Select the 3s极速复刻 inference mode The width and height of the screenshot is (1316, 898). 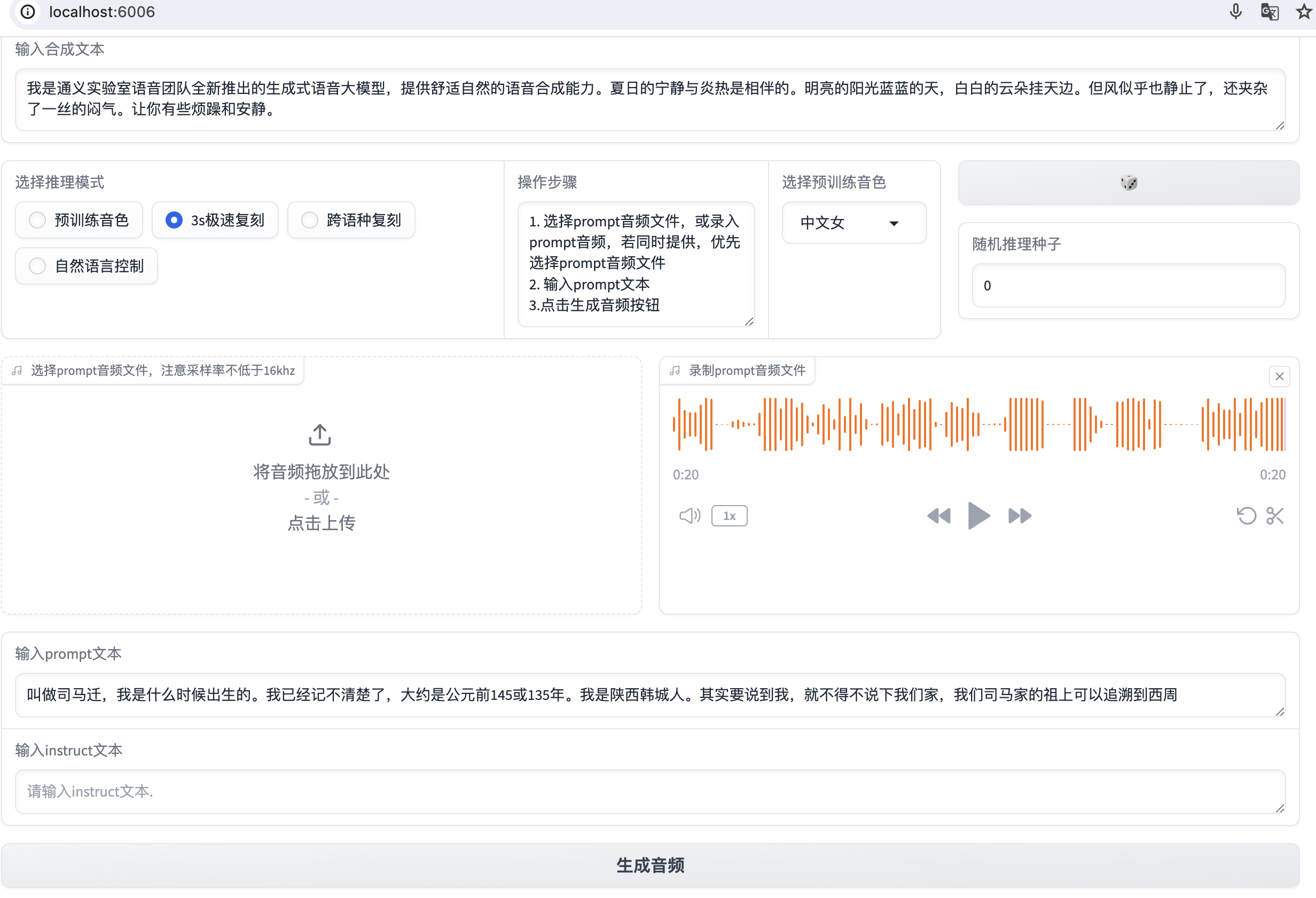click(215, 219)
